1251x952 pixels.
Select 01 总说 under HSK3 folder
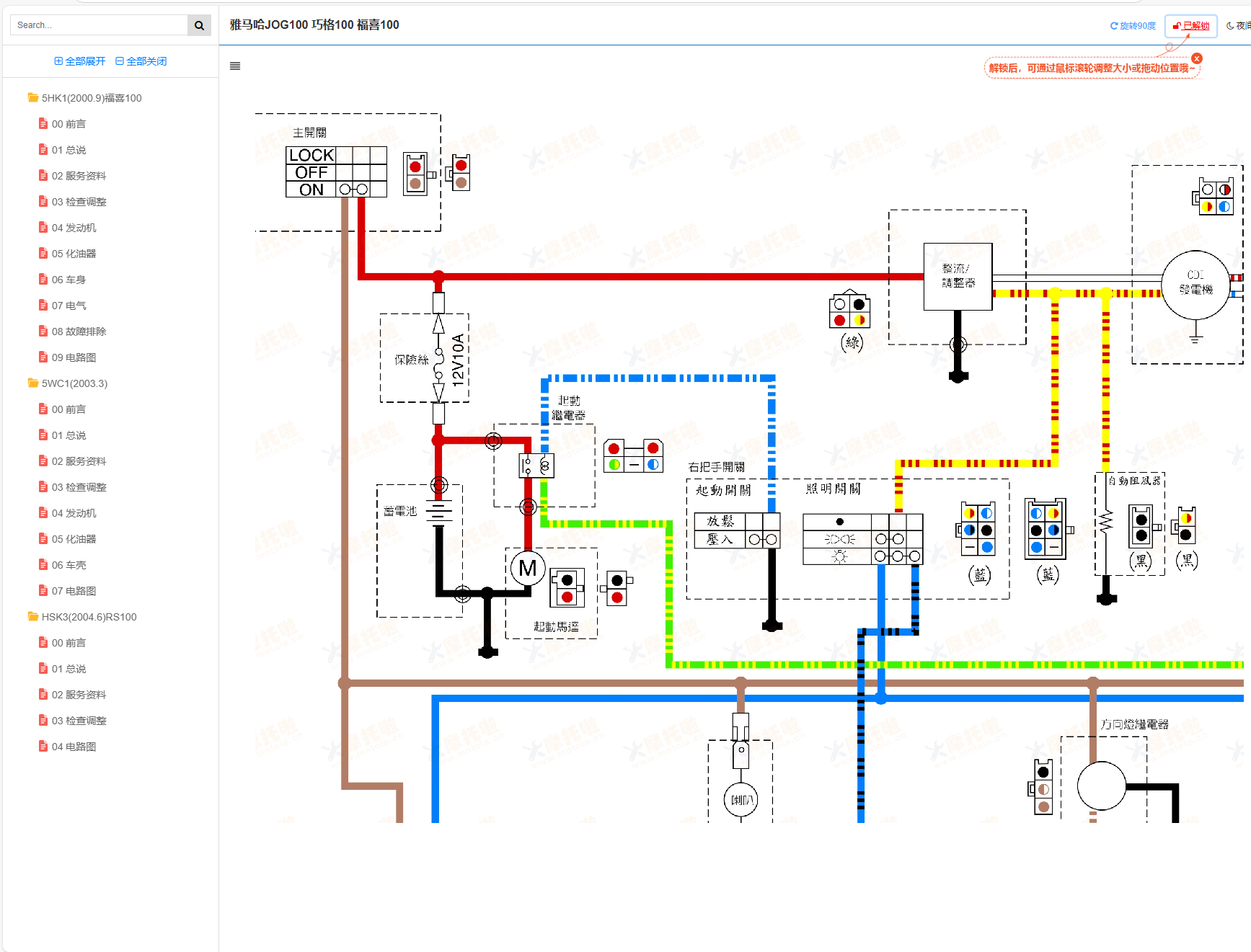[x=68, y=669]
